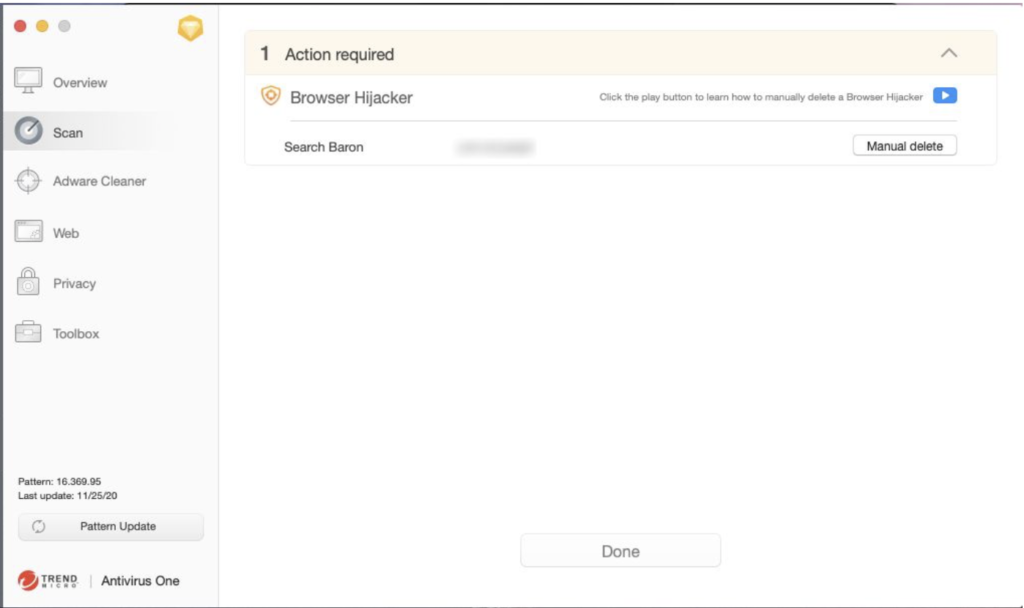Click the Trend Micro logo
This screenshot has height=608, width=1024.
click(46, 581)
